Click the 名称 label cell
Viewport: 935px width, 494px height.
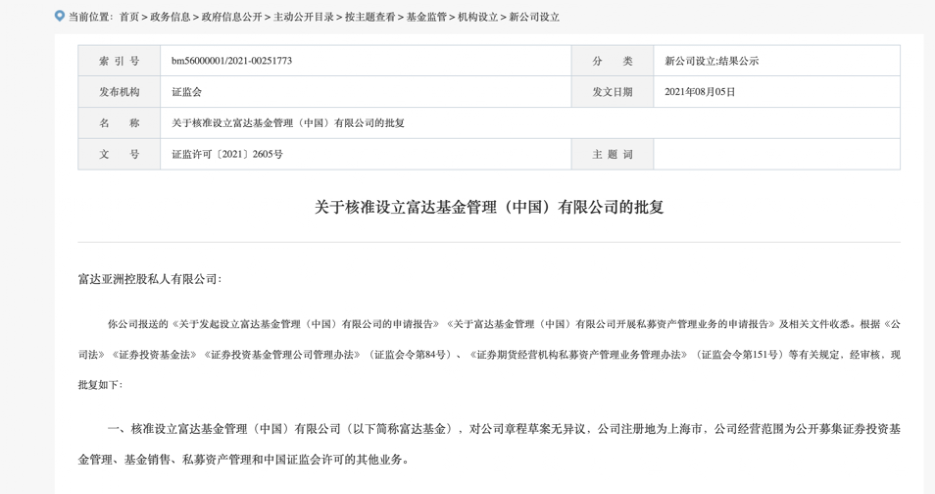click(x=119, y=123)
